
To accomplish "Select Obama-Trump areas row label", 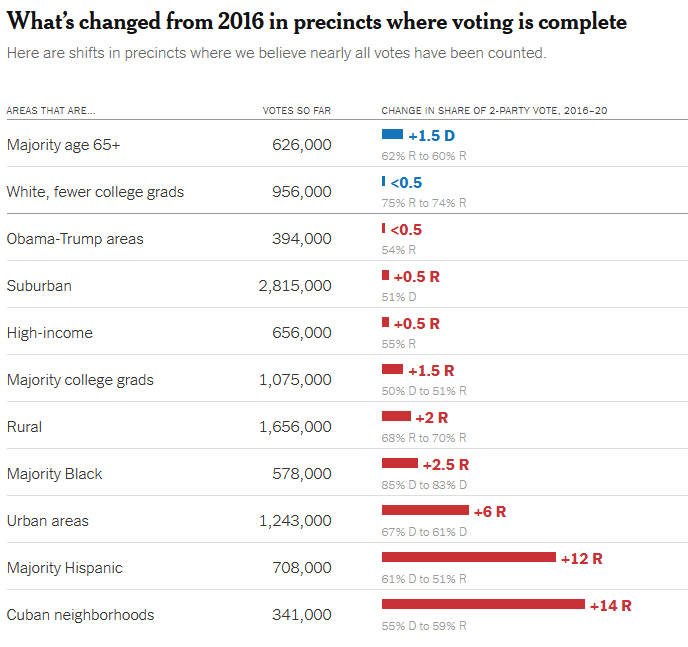I will (75, 239).
